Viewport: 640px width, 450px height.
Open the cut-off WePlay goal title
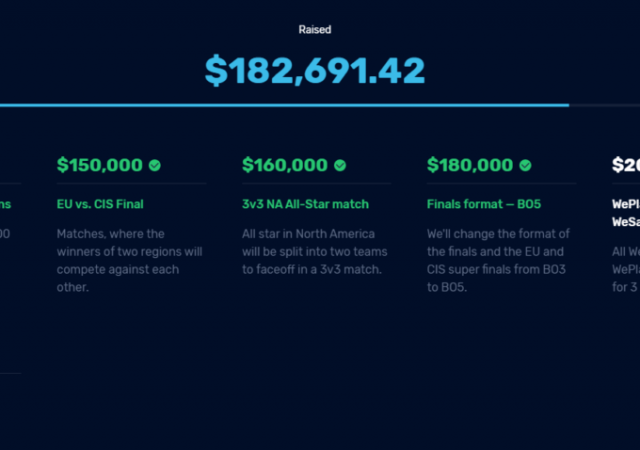point(626,213)
